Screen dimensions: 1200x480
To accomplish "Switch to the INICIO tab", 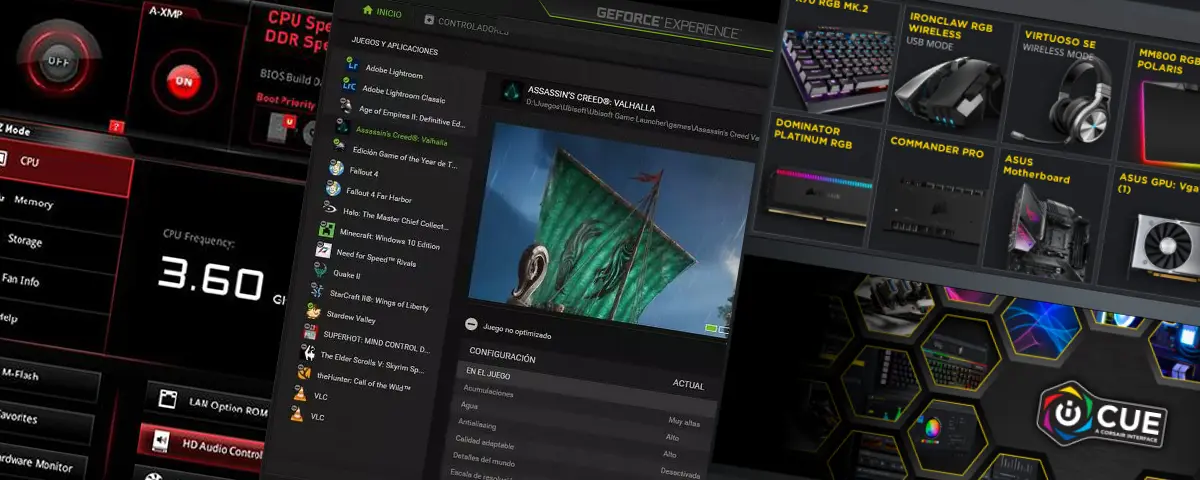I will click(x=382, y=12).
